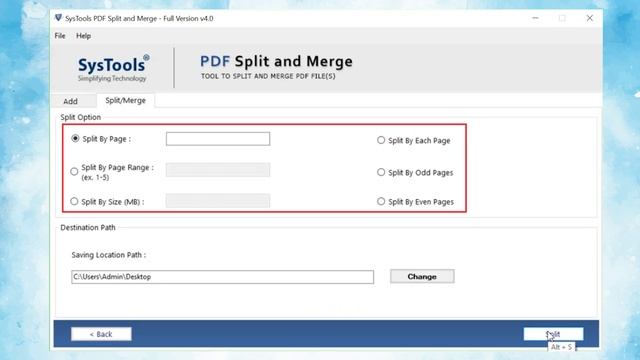Click the Split By Page Range input field
The height and width of the screenshot is (360, 640).
218,170
